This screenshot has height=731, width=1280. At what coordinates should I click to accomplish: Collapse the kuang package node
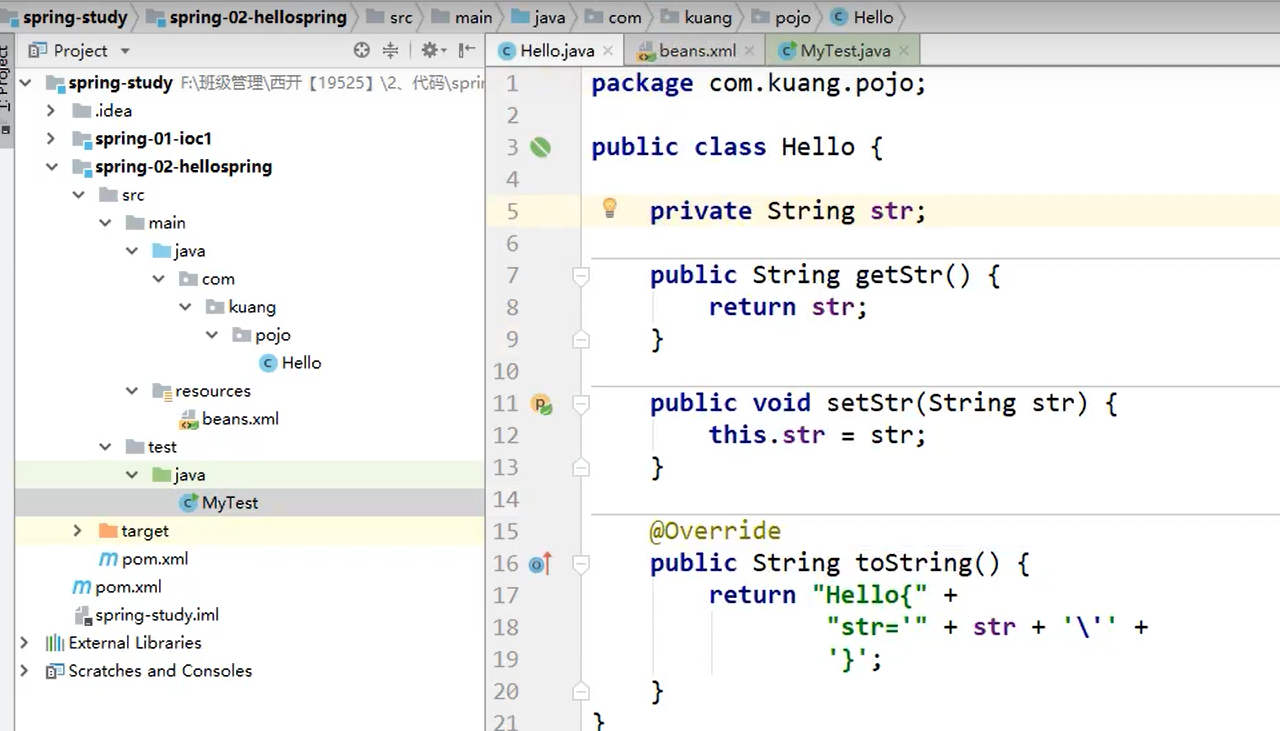click(x=186, y=307)
